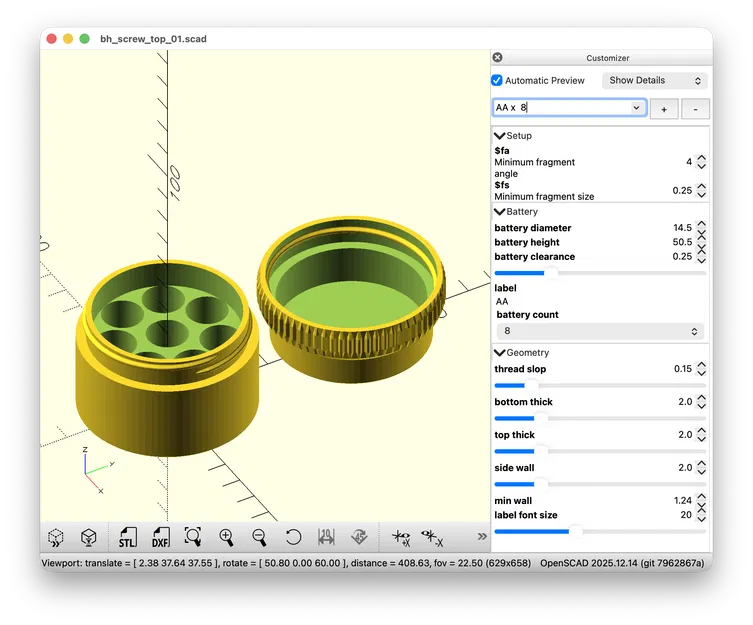Zoom in on the 3D viewport

(x=227, y=537)
